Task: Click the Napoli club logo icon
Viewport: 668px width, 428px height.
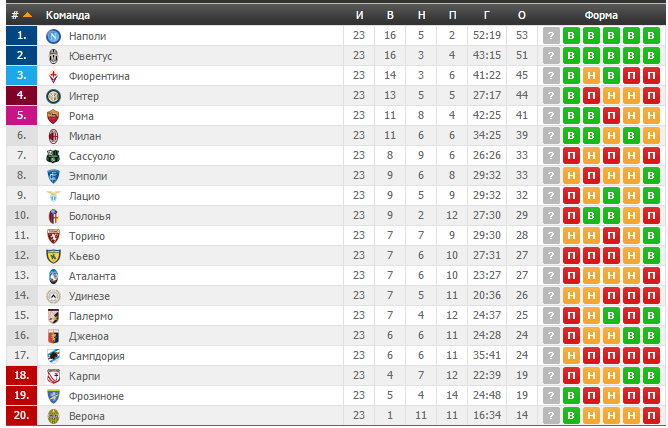Action: click(53, 36)
